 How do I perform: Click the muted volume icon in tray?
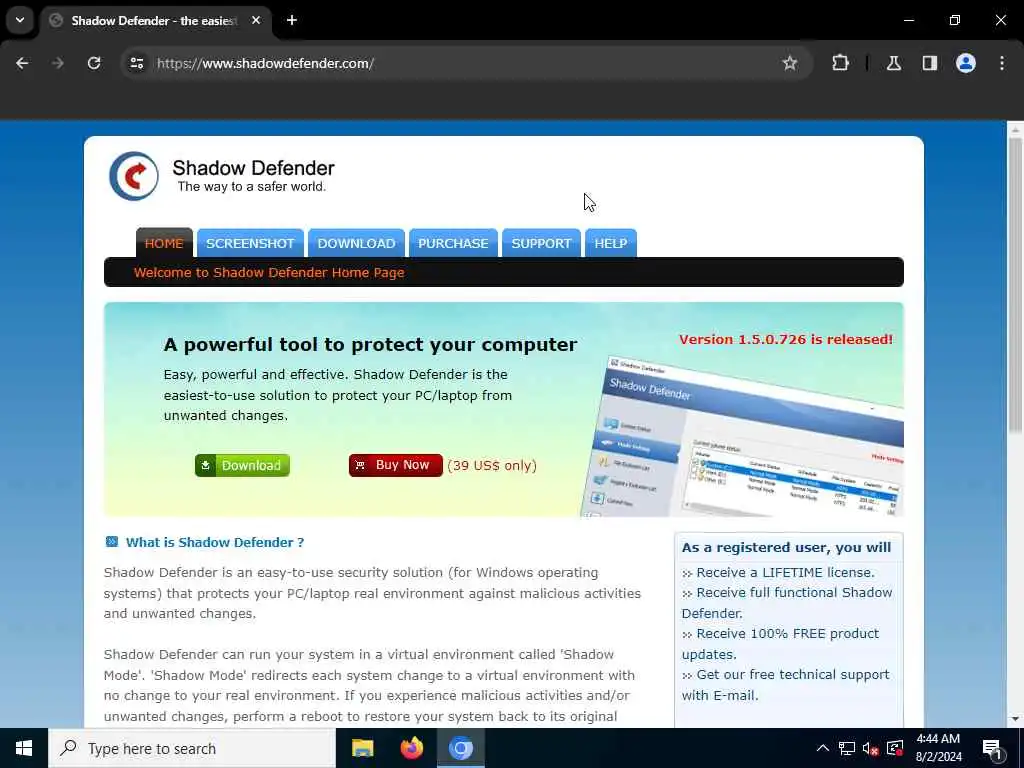coord(870,749)
